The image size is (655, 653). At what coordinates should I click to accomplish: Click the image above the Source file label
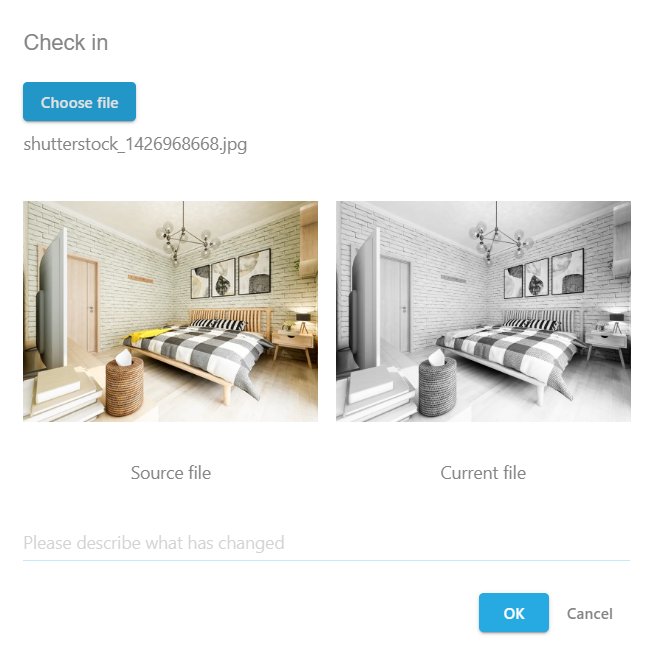click(170, 311)
